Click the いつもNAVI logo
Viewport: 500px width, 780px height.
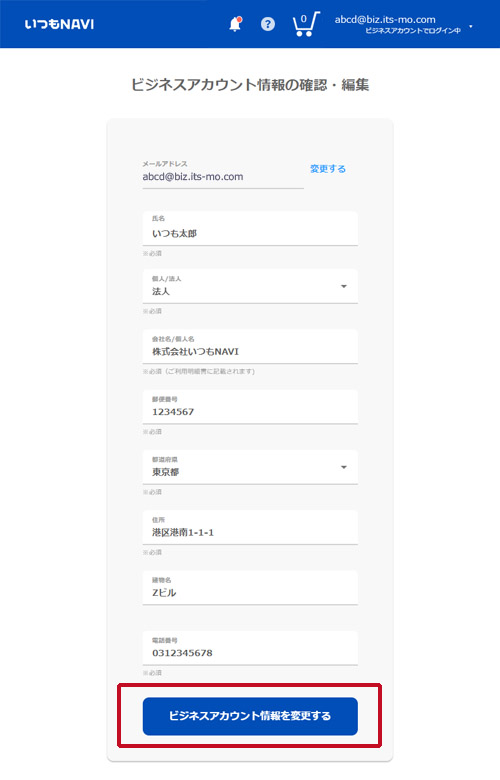[59, 24]
